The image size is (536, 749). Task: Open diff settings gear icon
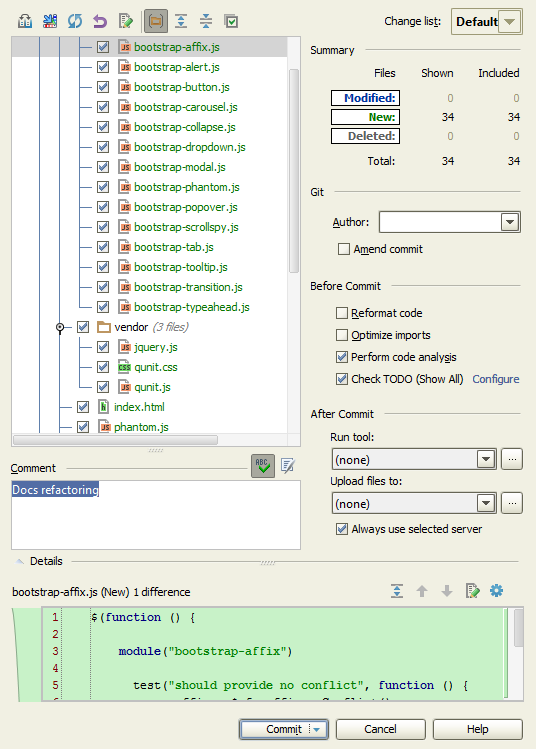pyautogui.click(x=496, y=591)
